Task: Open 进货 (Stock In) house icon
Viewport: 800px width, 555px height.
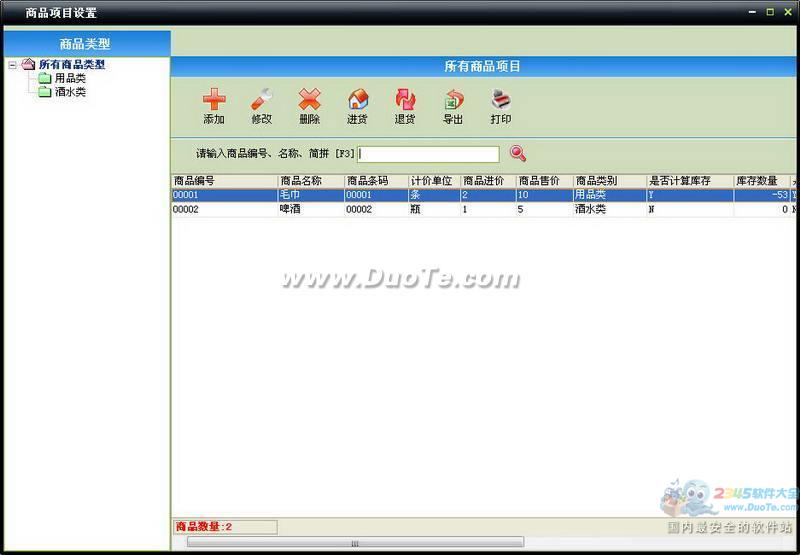Action: pyautogui.click(x=357, y=100)
